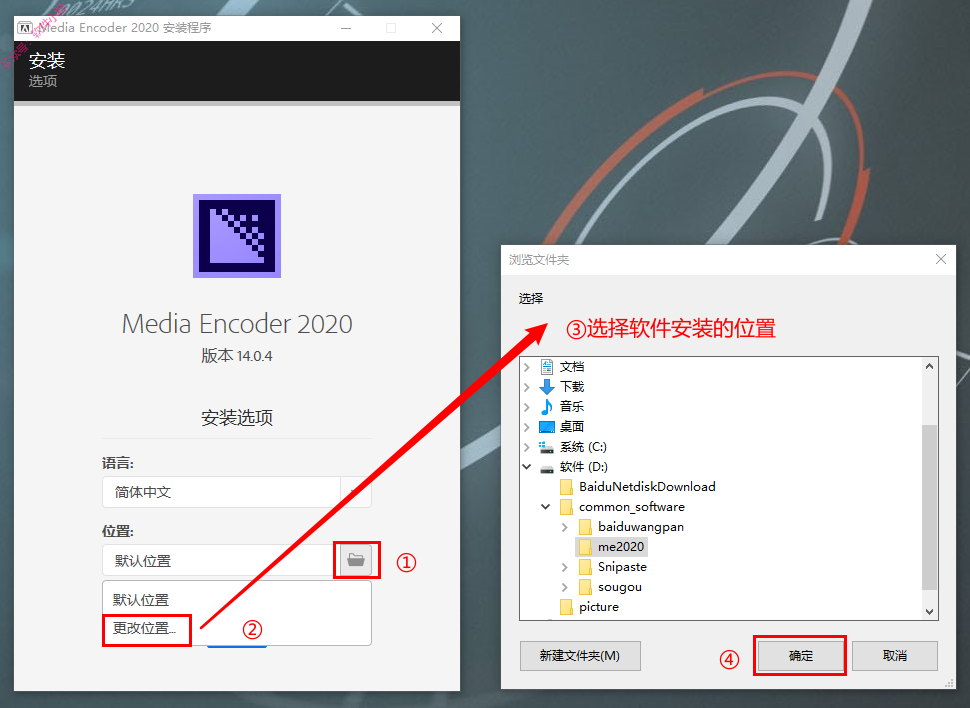
Task: Expand the 音乐 tree node
Action: 526,407
